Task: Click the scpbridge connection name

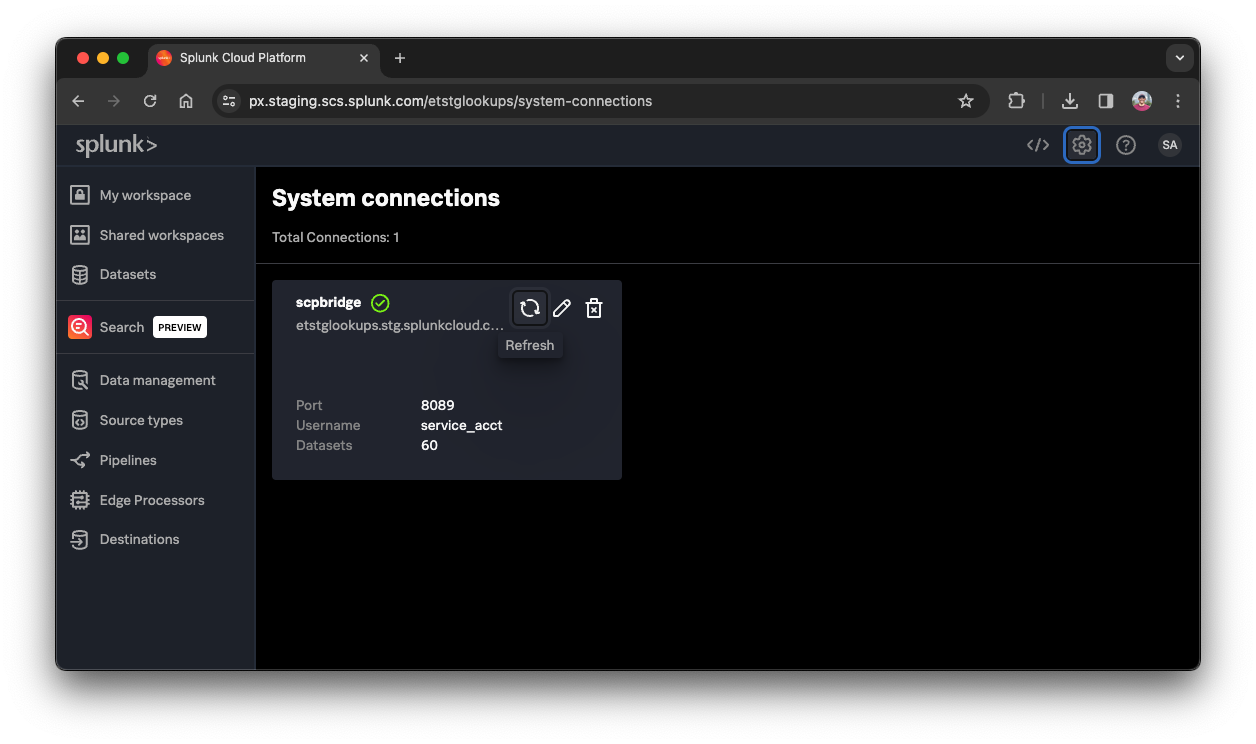Action: (x=328, y=302)
